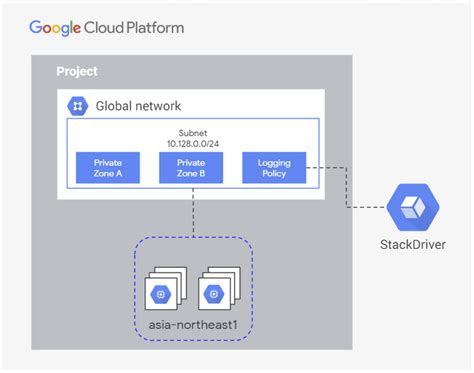
Task: Click the Global network label
Action: click(138, 106)
